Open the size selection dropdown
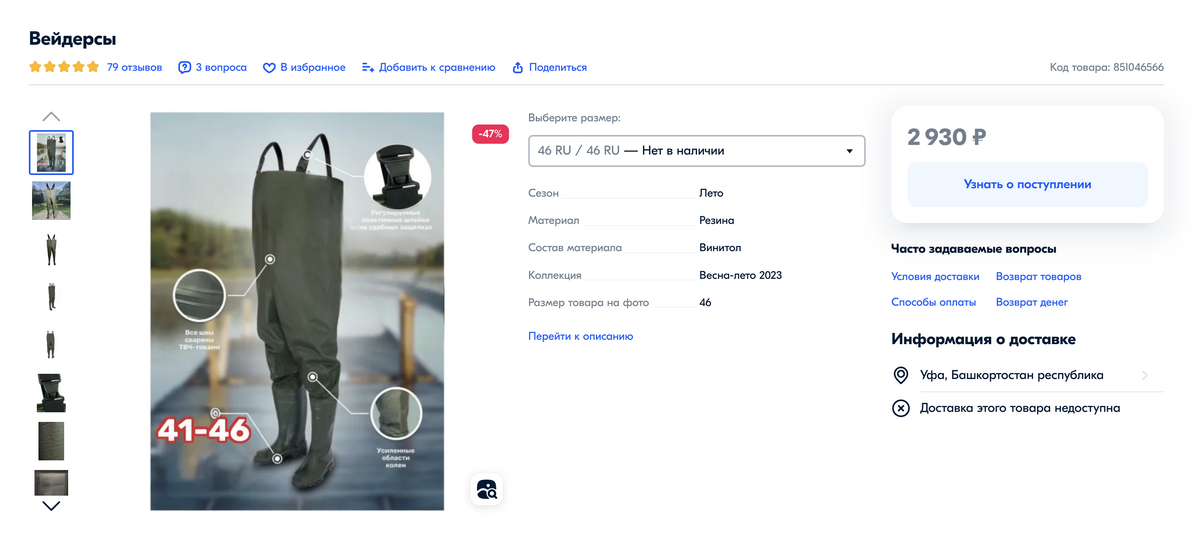1200x548 pixels. coord(696,151)
